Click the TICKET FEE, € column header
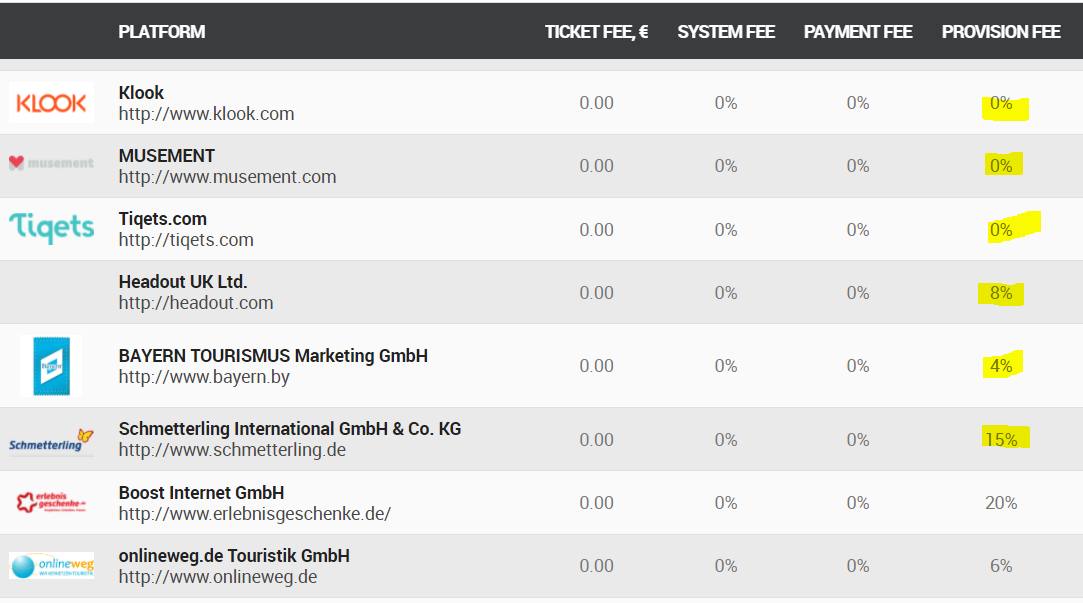The image size is (1083, 603). [596, 32]
